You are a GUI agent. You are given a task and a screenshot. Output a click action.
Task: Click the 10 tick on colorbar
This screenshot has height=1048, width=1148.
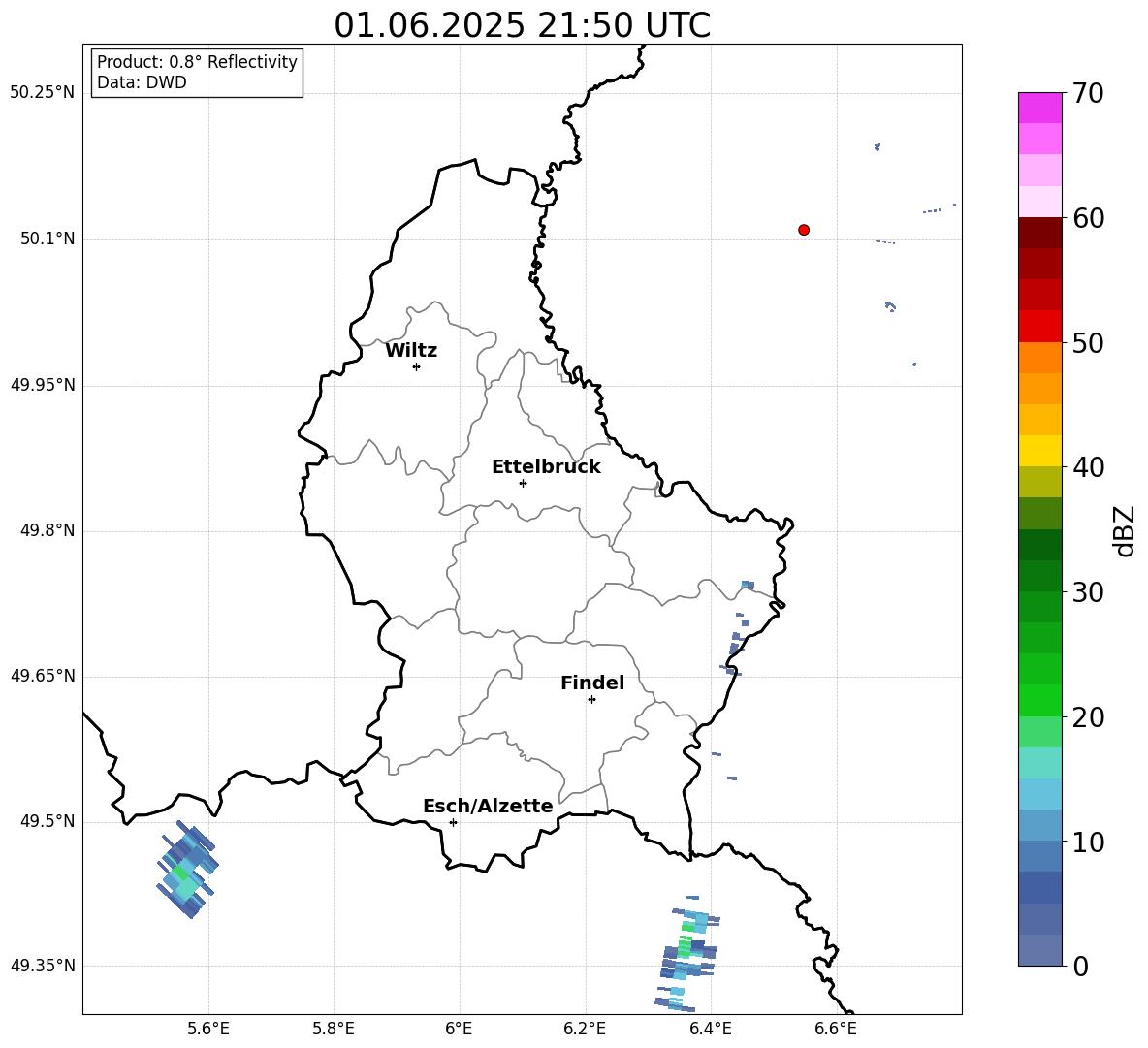(x=1088, y=842)
